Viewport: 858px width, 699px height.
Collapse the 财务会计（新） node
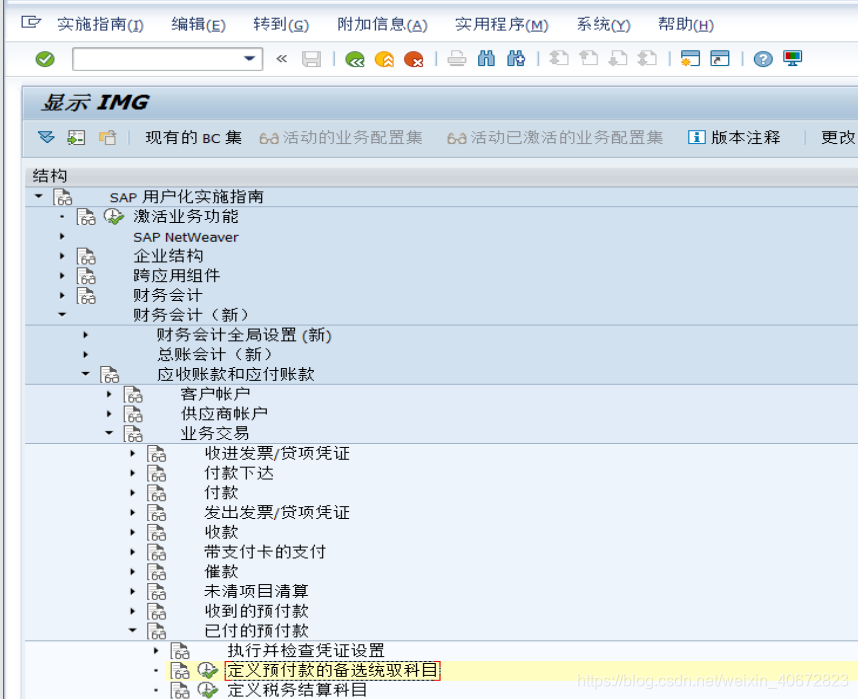point(62,314)
